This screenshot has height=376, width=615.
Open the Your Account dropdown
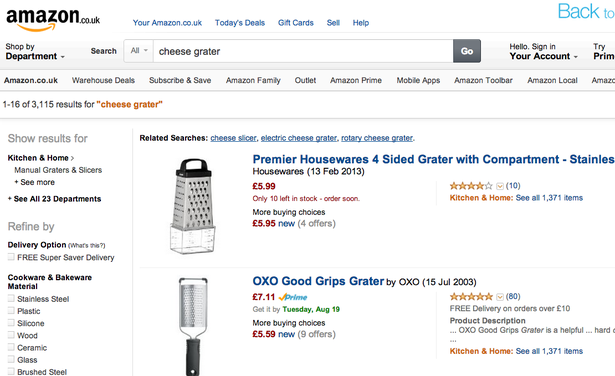tap(544, 51)
